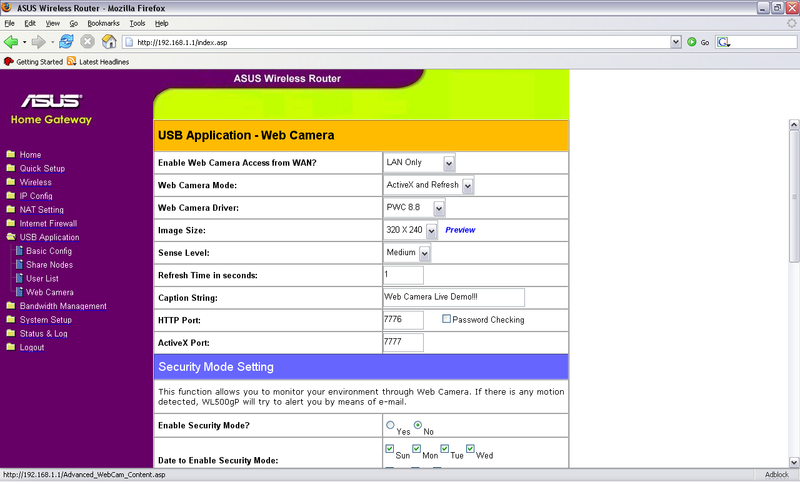
Task: Click the Latest Headlines feed icon
Action: [72, 61]
